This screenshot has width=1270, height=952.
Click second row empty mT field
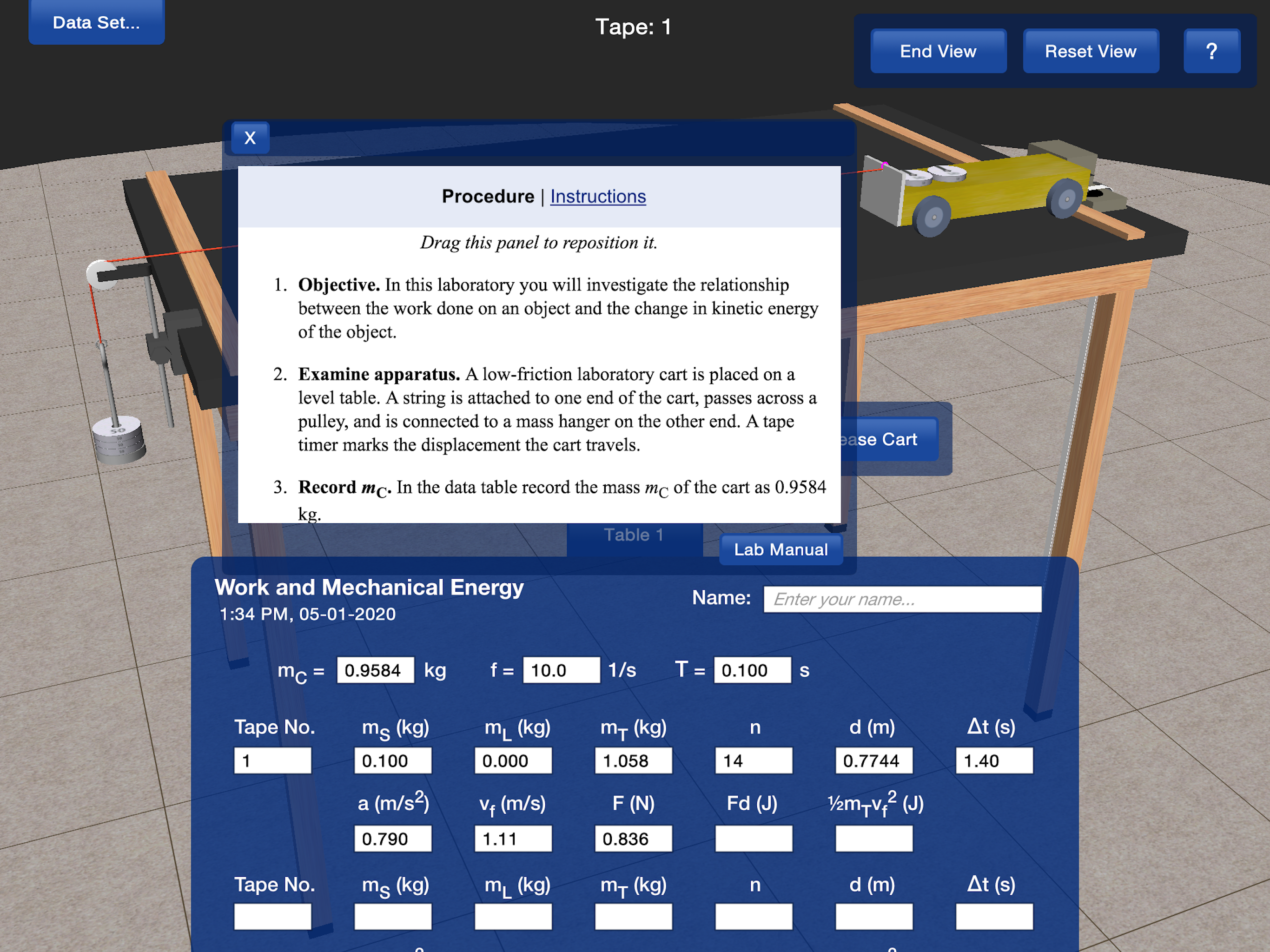point(633,917)
